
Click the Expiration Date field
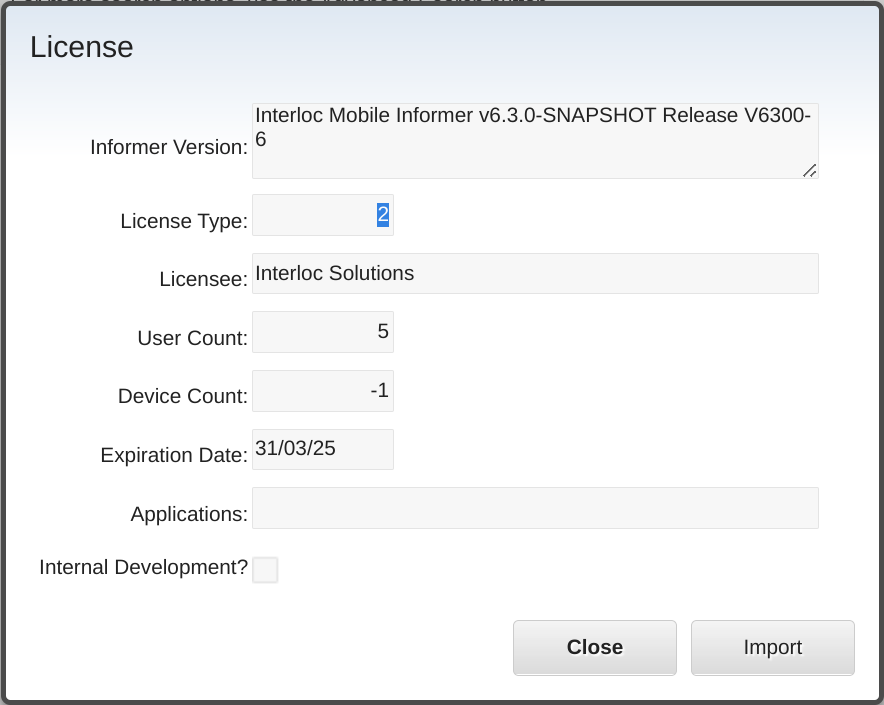click(x=322, y=450)
